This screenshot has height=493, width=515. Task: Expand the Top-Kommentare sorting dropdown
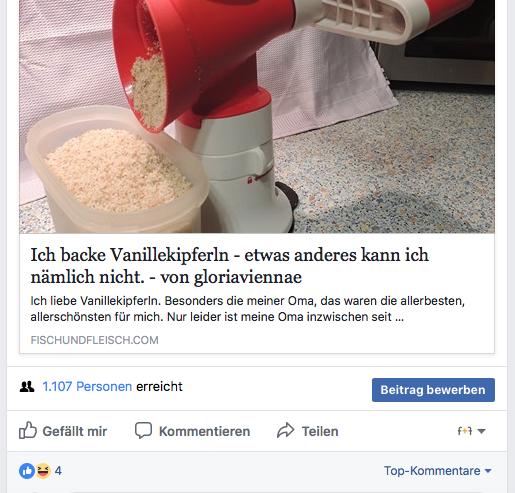coord(438,471)
